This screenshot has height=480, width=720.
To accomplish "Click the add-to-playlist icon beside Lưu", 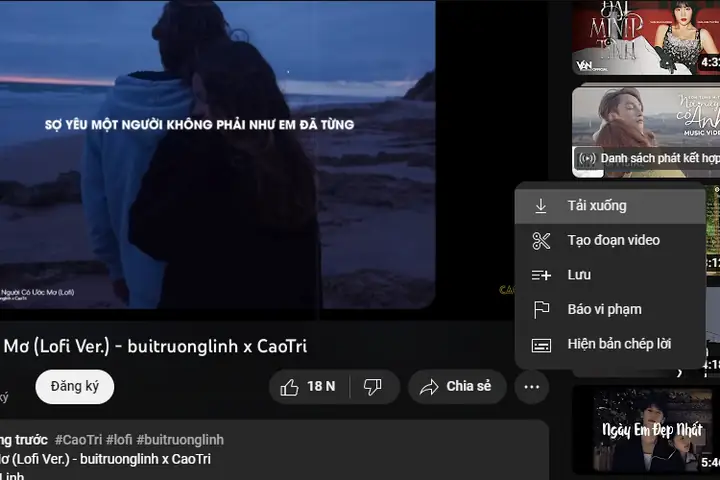I will tap(541, 275).
